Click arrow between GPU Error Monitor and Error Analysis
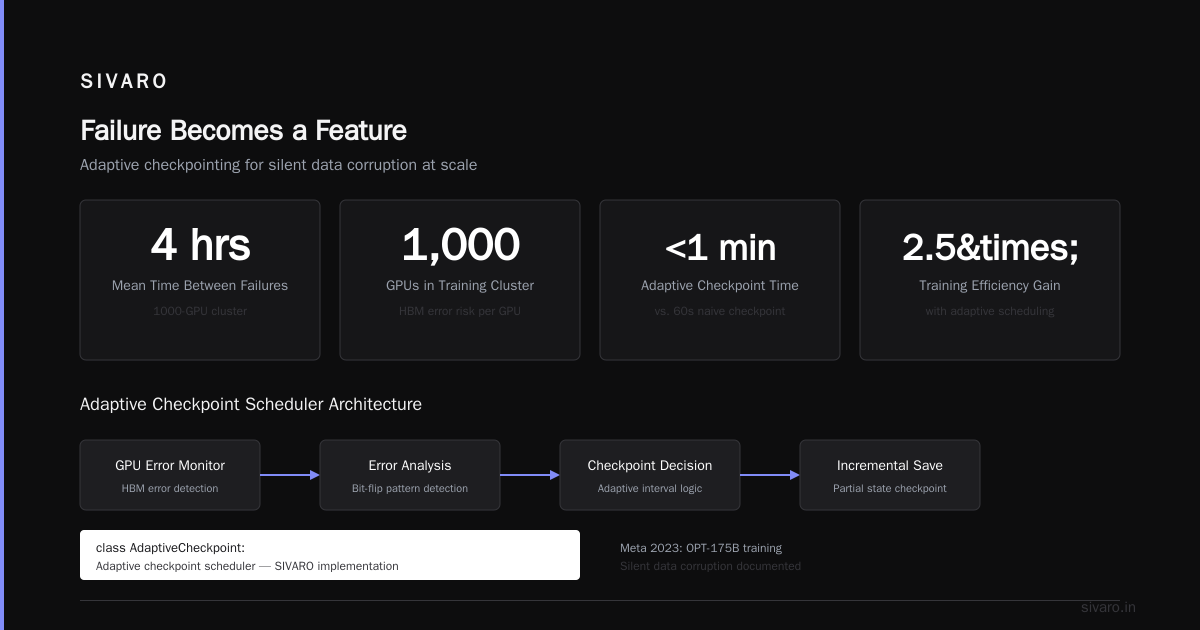This screenshot has height=630, width=1200. click(290, 475)
